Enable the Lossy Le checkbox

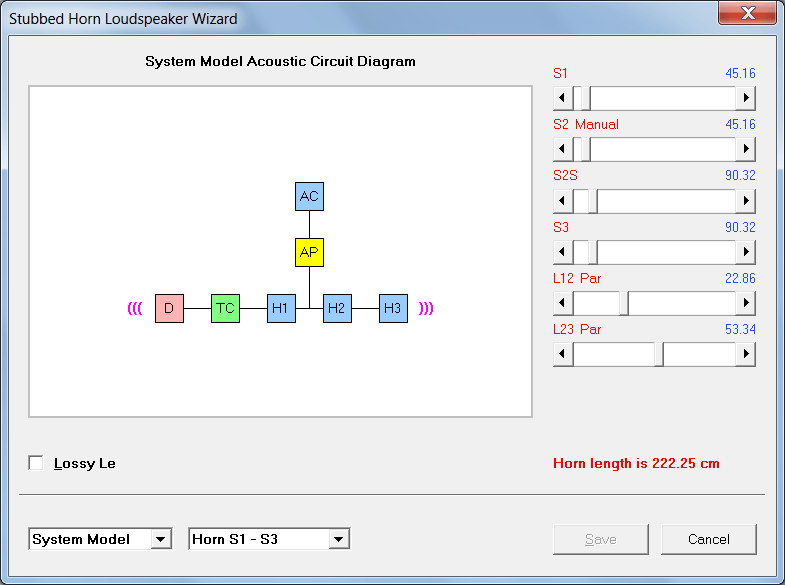tap(36, 463)
